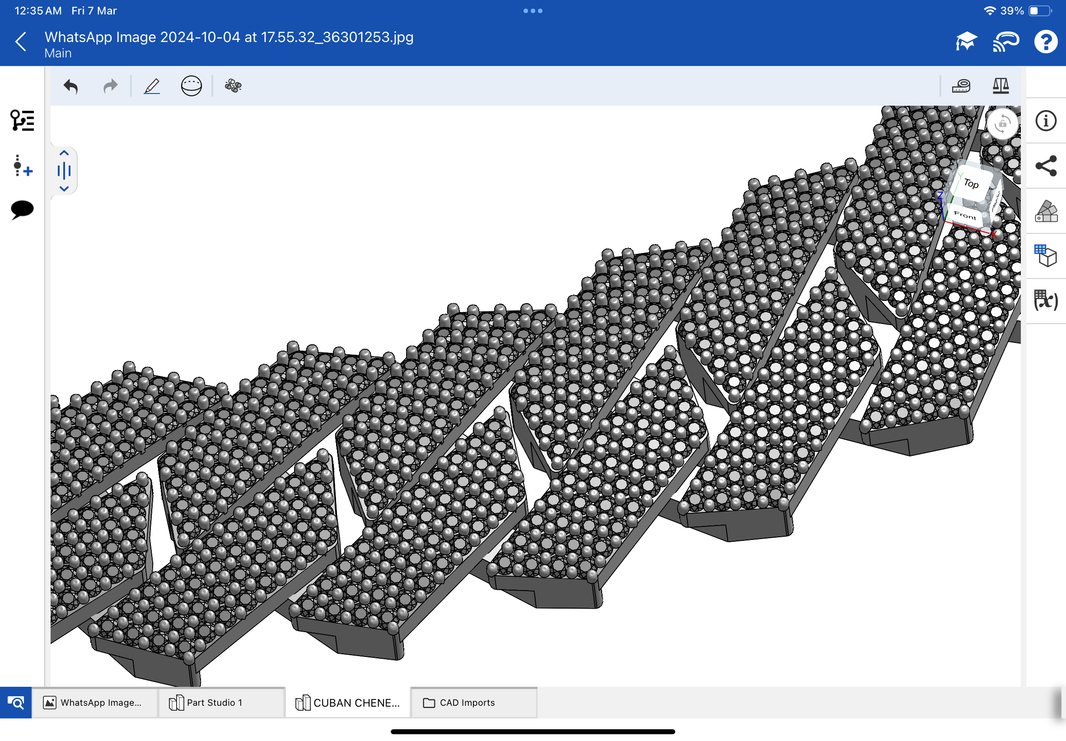
Task: Open the Feature list panel
Action: coord(22,120)
